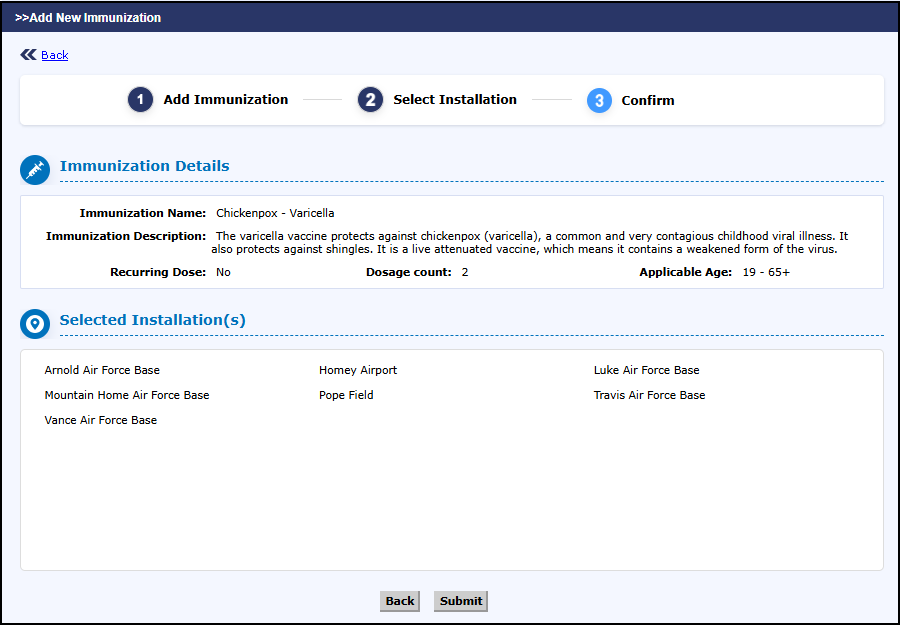Screen dimensions: 900x625
Task: Click step 3 Confirm circle icon
Action: point(599,100)
